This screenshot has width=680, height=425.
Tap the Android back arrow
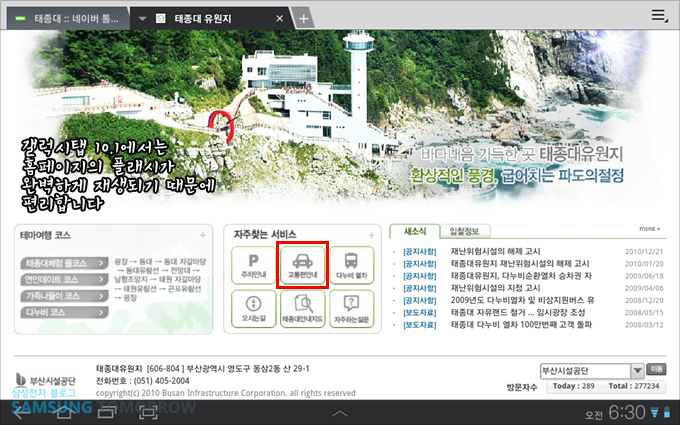[x=21, y=412]
